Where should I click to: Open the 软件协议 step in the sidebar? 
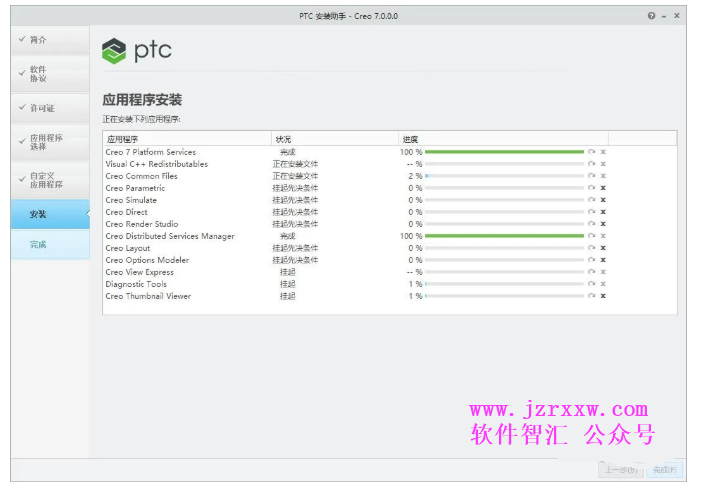50,74
